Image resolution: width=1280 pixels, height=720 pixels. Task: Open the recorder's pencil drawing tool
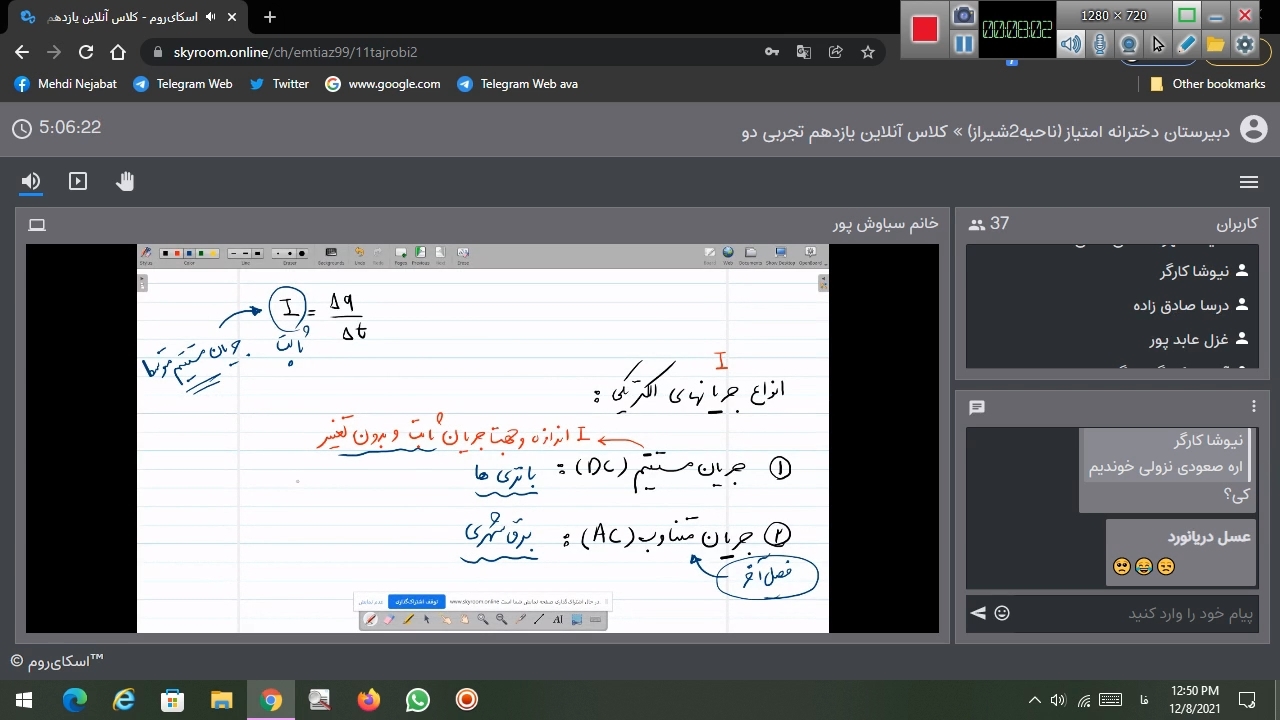[1187, 44]
